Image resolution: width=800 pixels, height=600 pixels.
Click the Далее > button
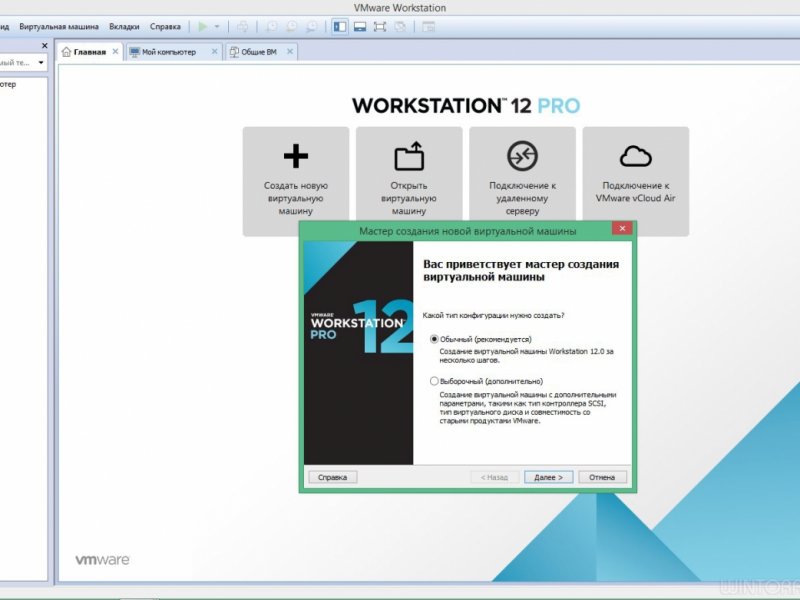[548, 477]
